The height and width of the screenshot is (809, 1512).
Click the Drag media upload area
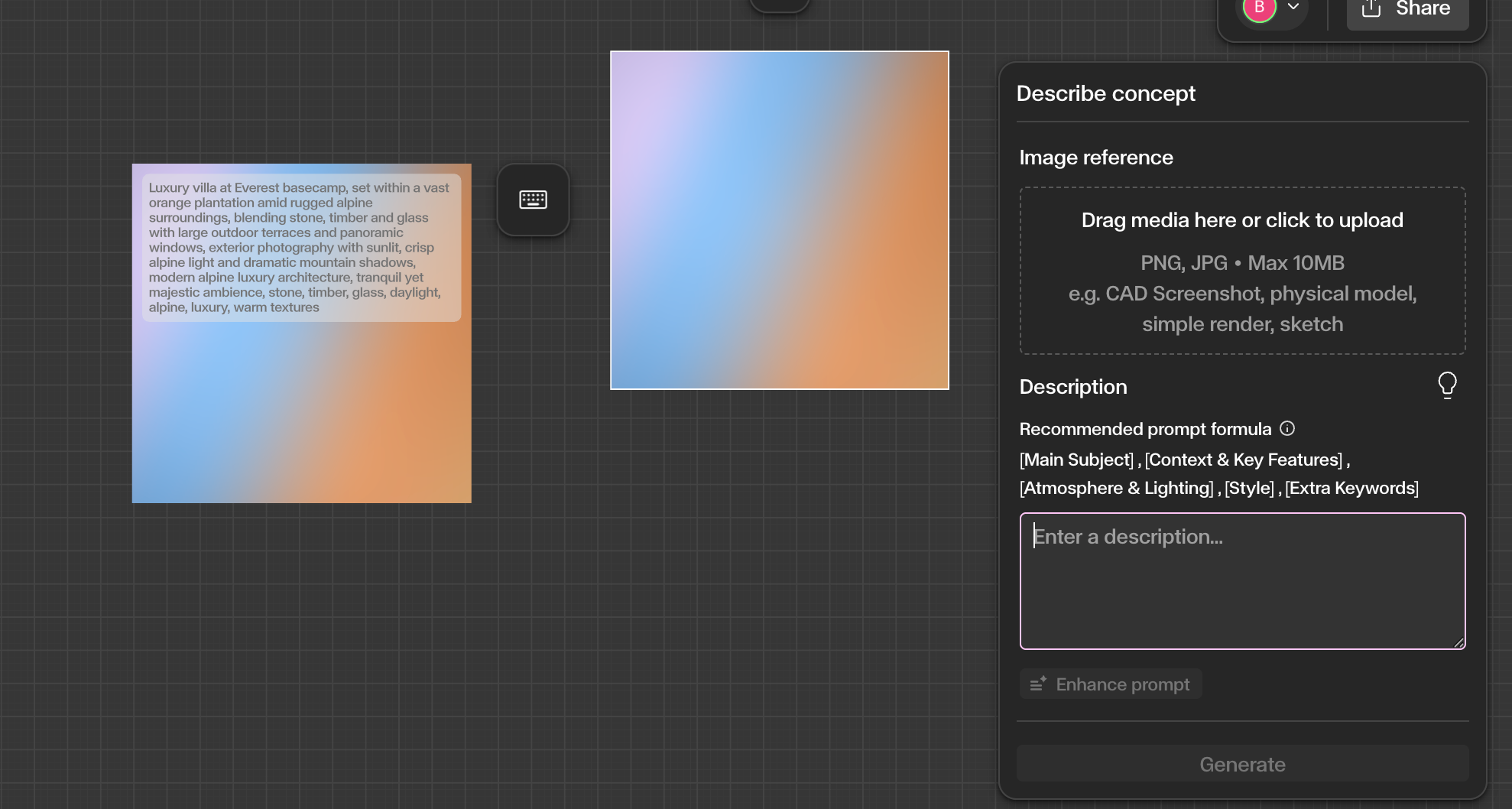click(x=1242, y=271)
